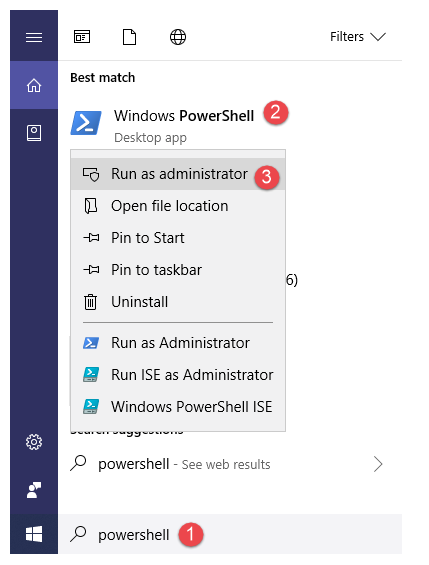Open the Notebook icon in sidebar
This screenshot has height=565, width=429.
[34, 133]
